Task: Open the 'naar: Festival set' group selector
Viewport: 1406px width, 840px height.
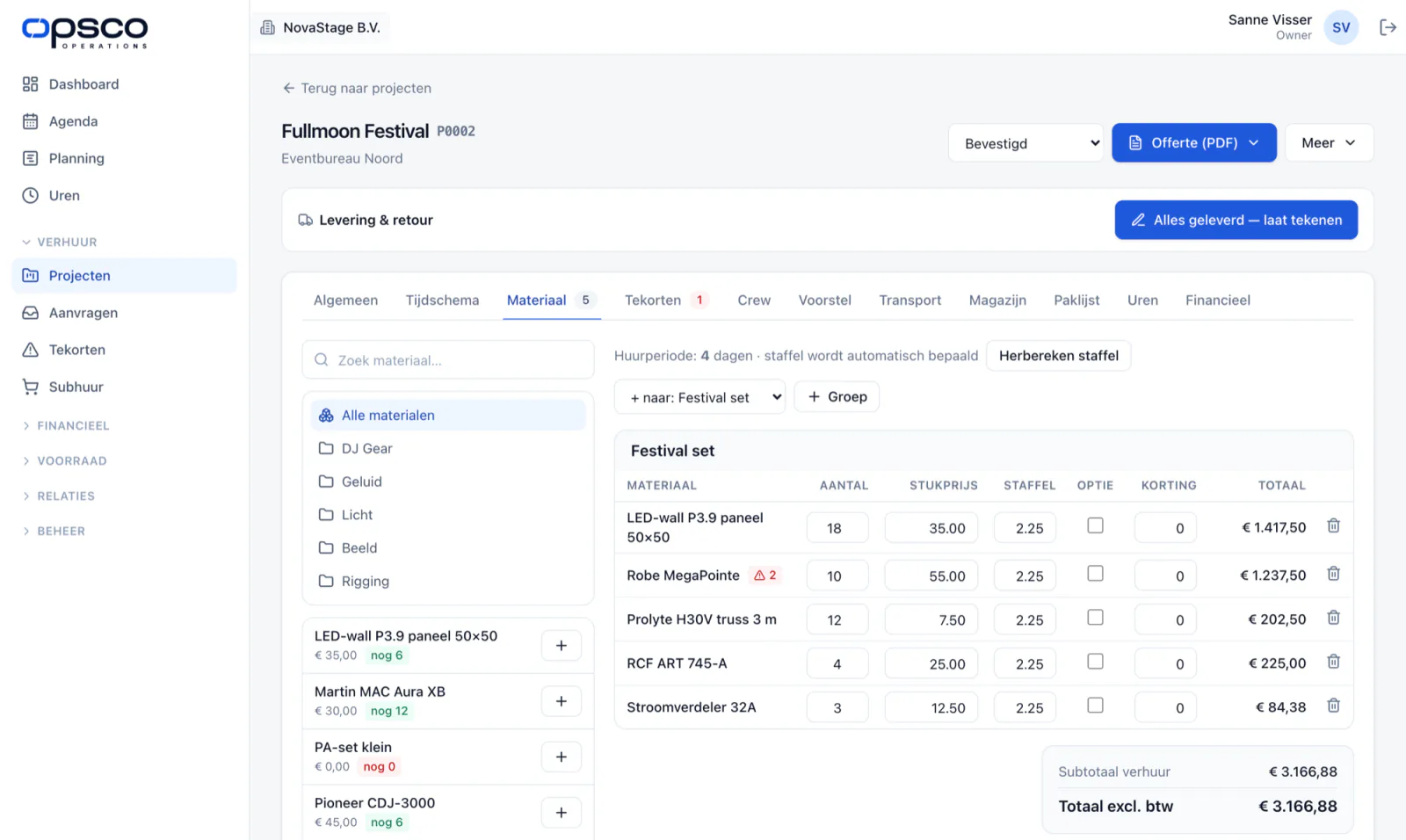Action: (699, 397)
